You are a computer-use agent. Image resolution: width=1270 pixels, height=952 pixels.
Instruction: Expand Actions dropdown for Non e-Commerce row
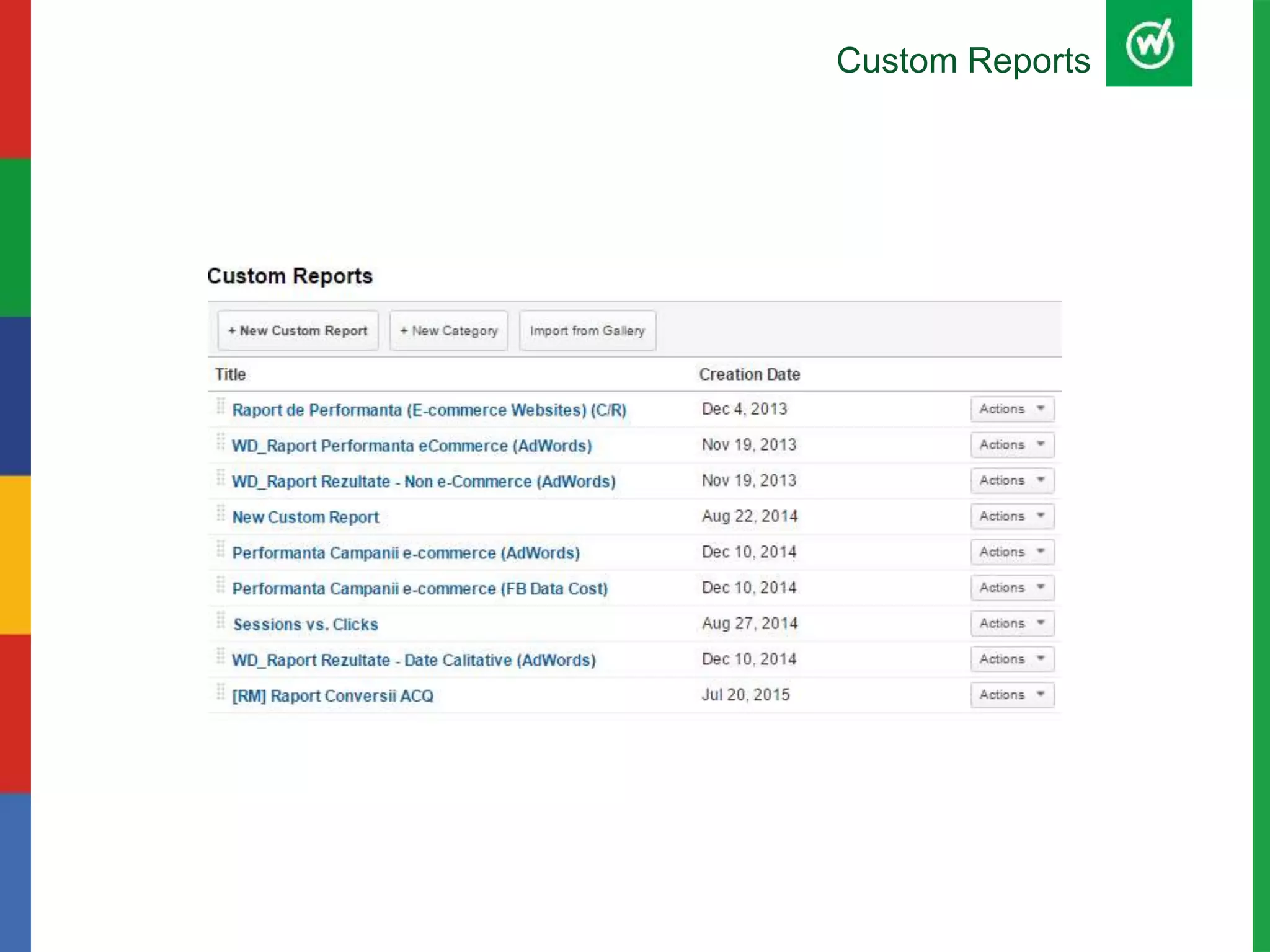point(1012,480)
